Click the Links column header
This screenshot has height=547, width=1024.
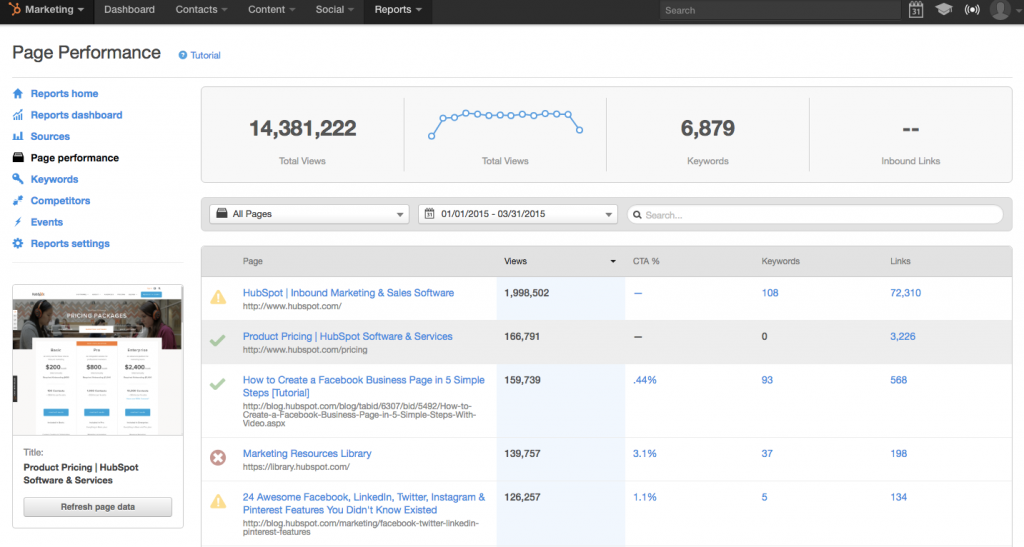coord(900,261)
